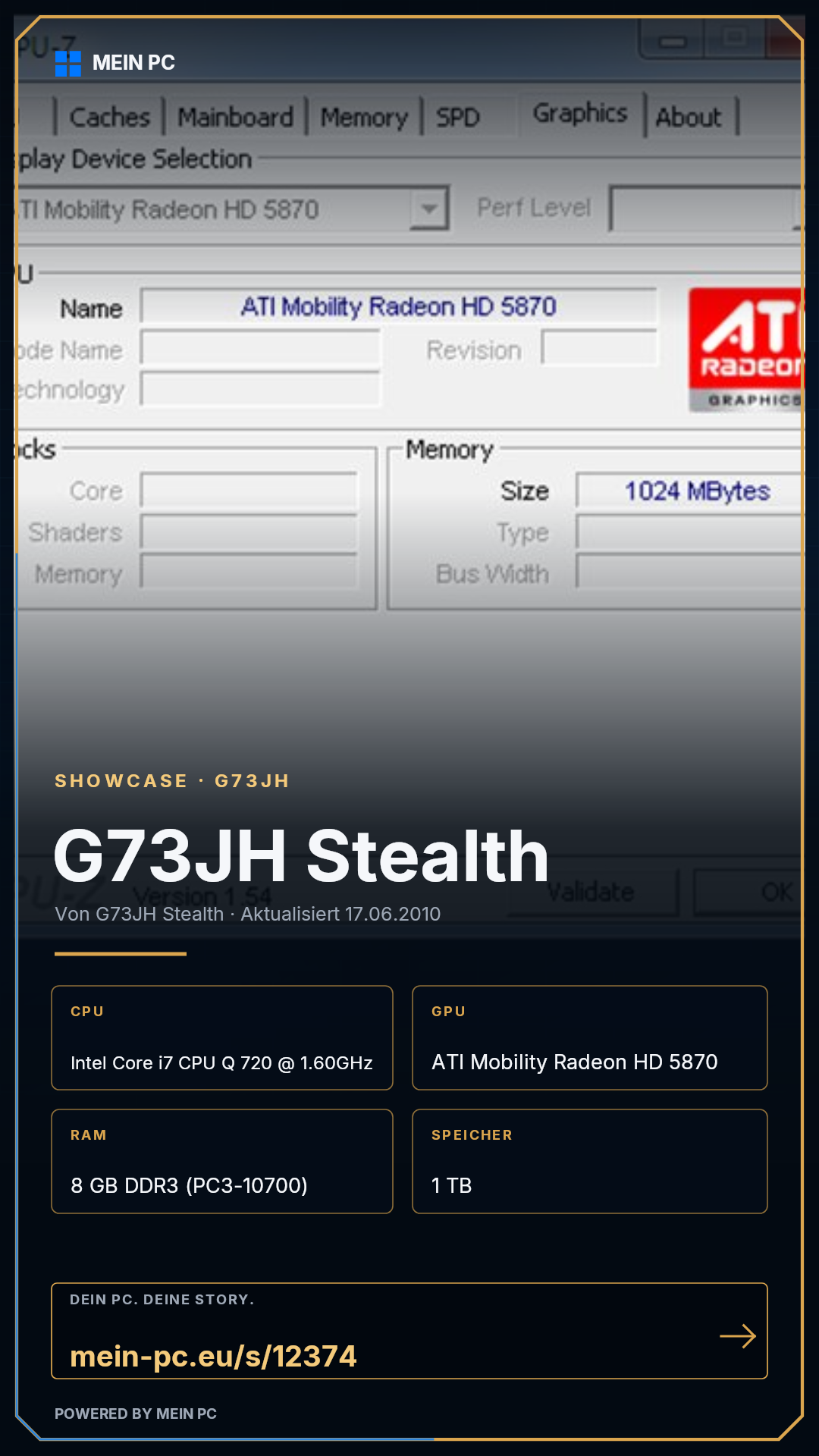Expand the display device selection dropdown arrow
The image size is (819, 1456).
pos(429,209)
